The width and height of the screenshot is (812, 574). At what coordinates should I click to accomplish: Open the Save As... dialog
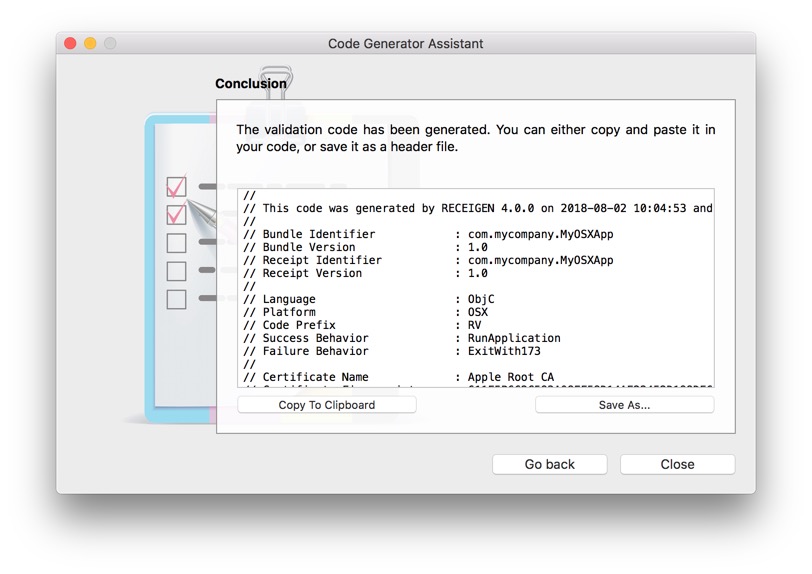(624, 405)
